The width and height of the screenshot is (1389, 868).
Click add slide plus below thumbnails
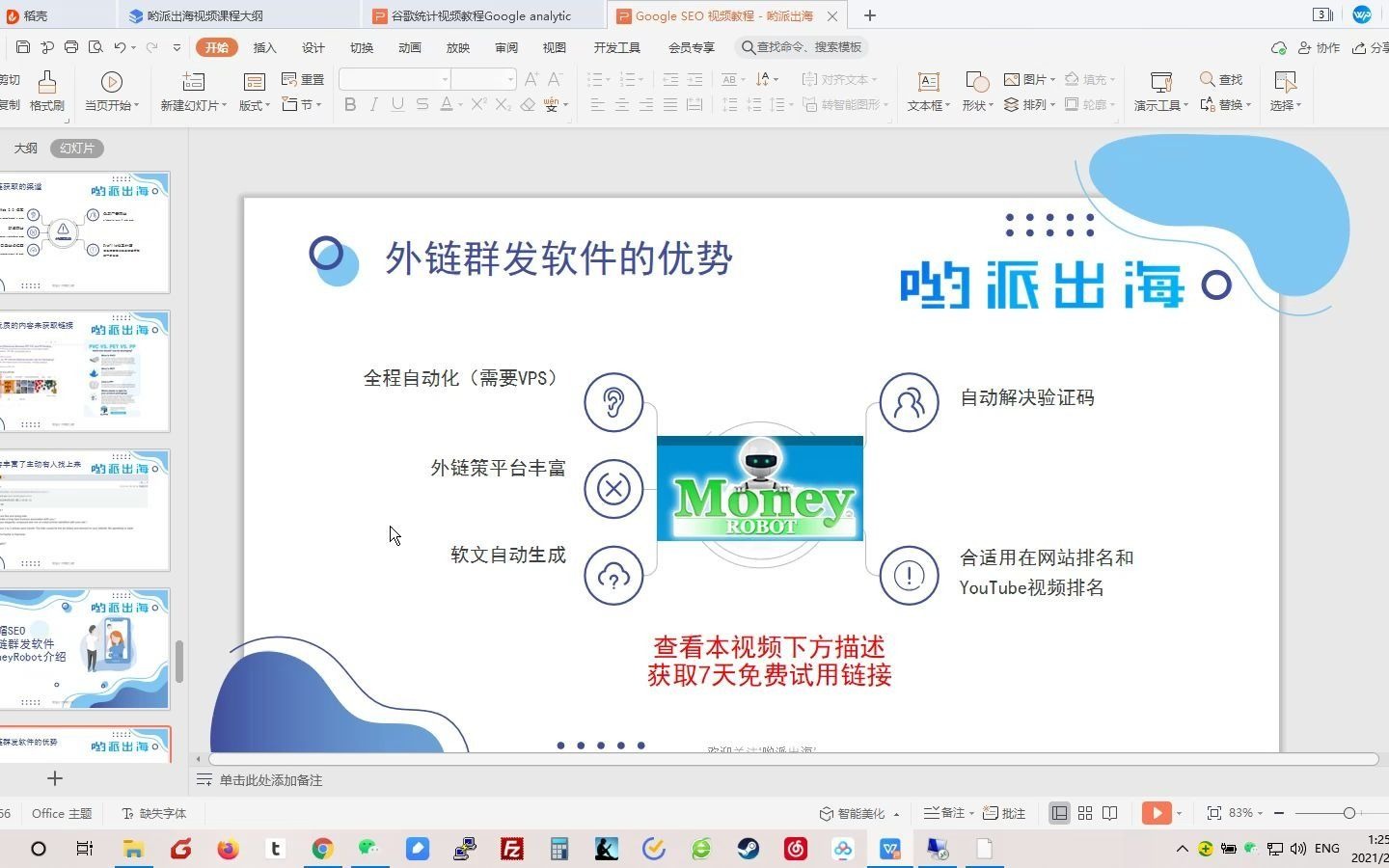click(x=55, y=778)
